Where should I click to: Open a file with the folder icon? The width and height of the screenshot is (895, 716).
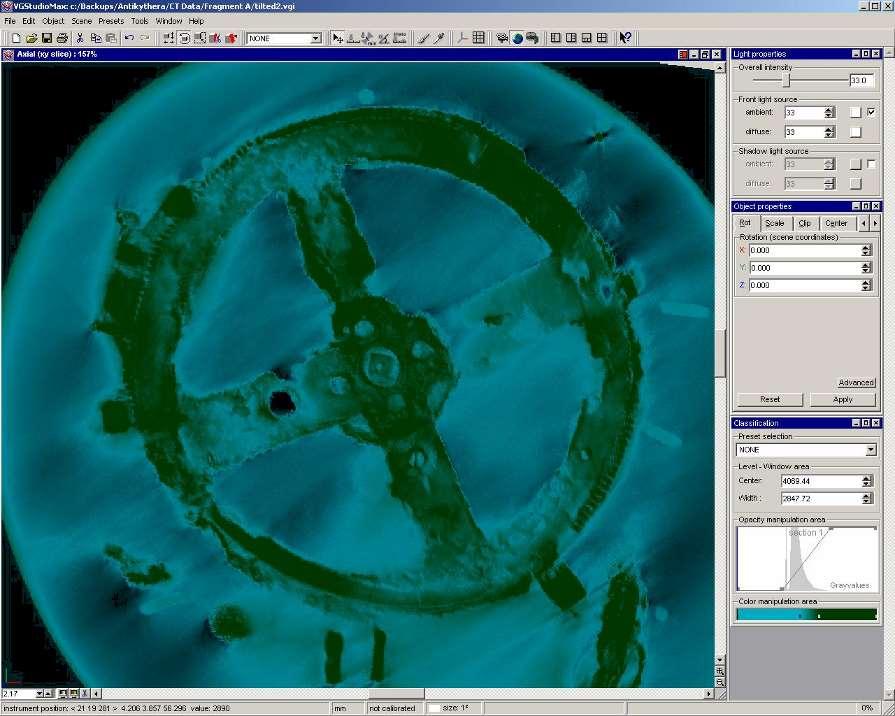(x=31, y=38)
